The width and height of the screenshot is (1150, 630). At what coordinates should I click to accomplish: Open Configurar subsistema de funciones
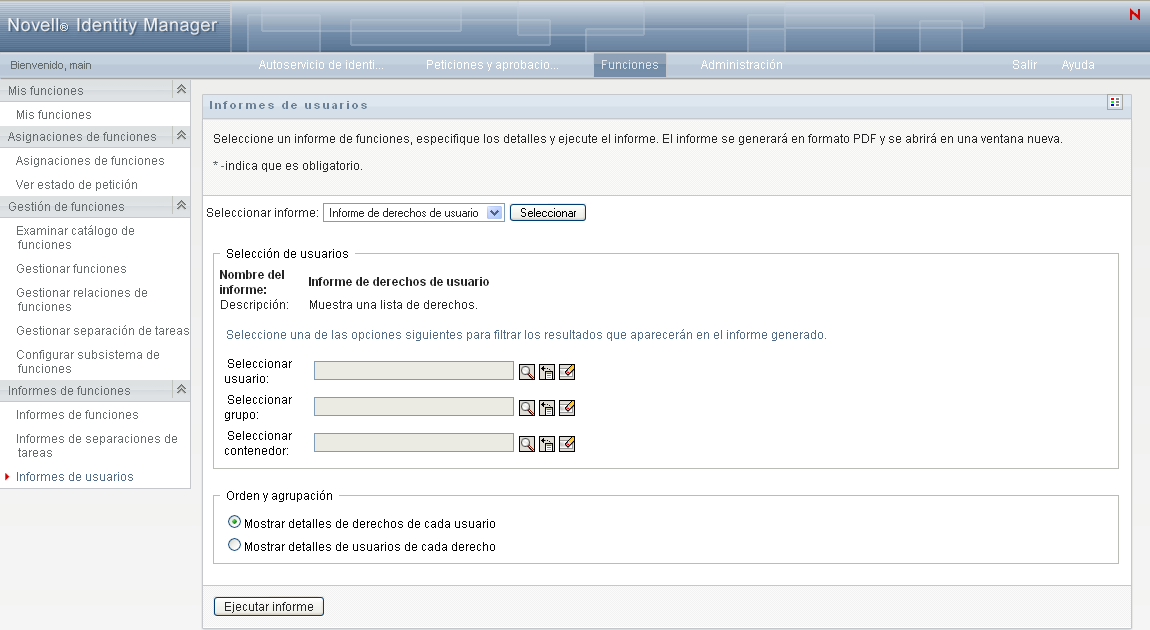coord(87,362)
